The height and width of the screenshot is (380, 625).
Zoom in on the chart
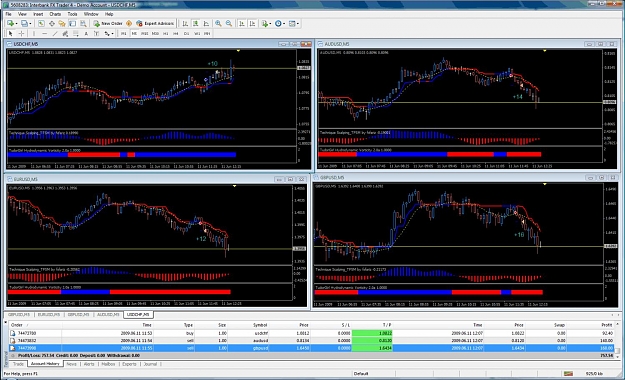coord(218,24)
